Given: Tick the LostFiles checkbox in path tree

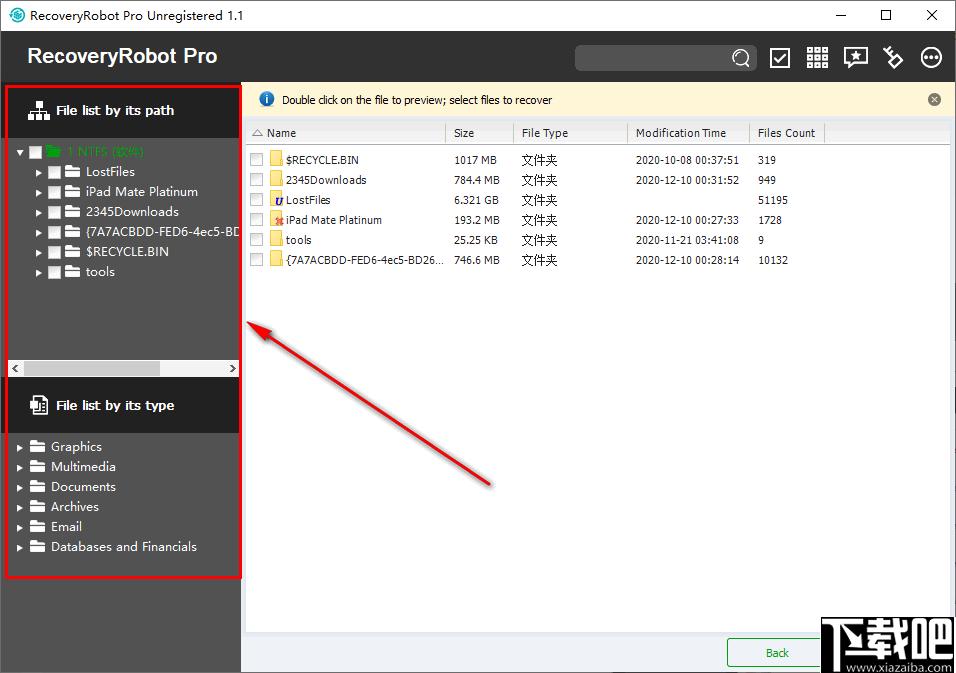Looking at the screenshot, I should (54, 173).
